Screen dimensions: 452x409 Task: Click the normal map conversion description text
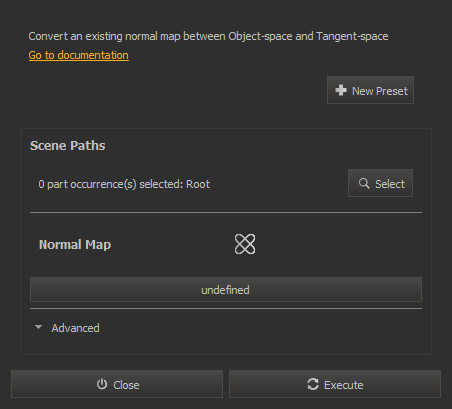pyautogui.click(x=208, y=36)
